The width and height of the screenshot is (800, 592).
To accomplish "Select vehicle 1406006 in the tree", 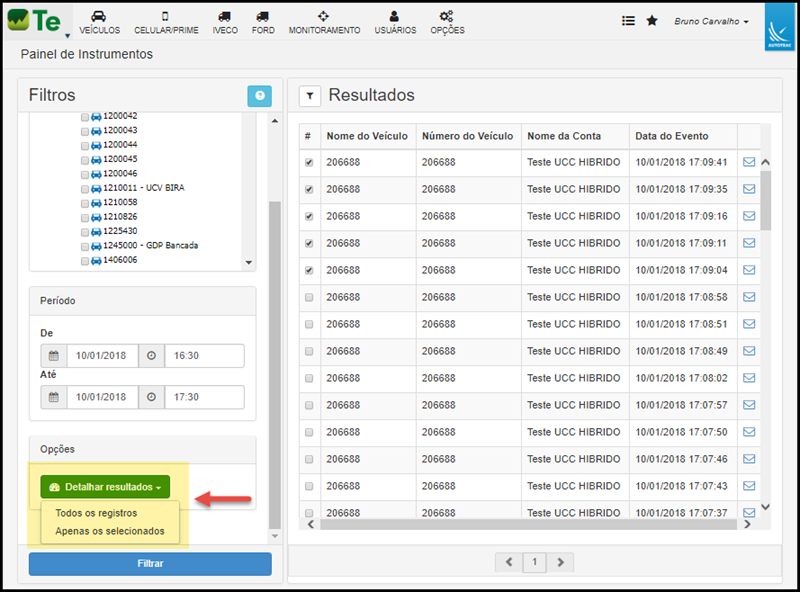I will (x=120, y=260).
